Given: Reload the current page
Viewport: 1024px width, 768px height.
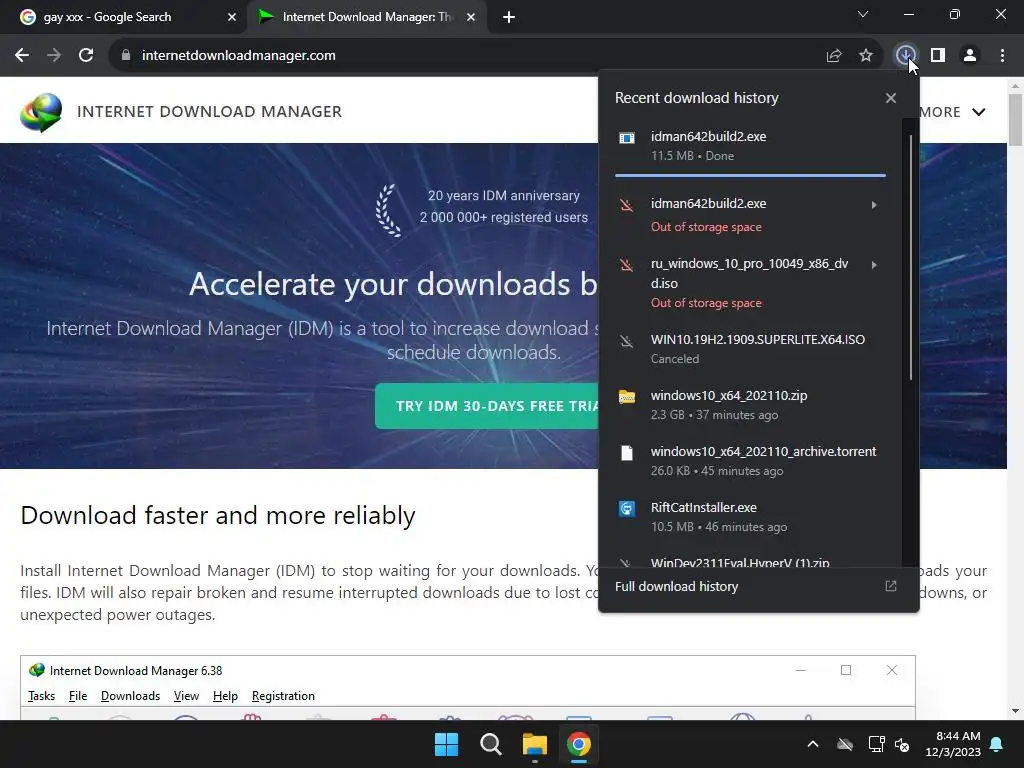Looking at the screenshot, I should [86, 56].
